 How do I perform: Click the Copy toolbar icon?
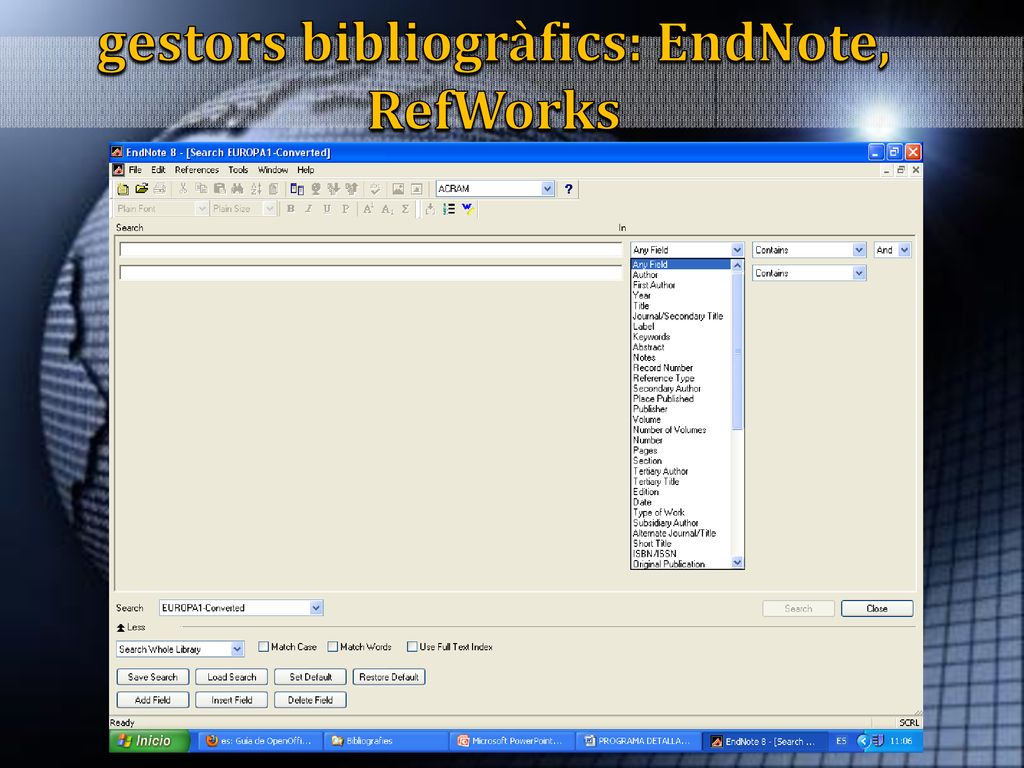pos(201,189)
